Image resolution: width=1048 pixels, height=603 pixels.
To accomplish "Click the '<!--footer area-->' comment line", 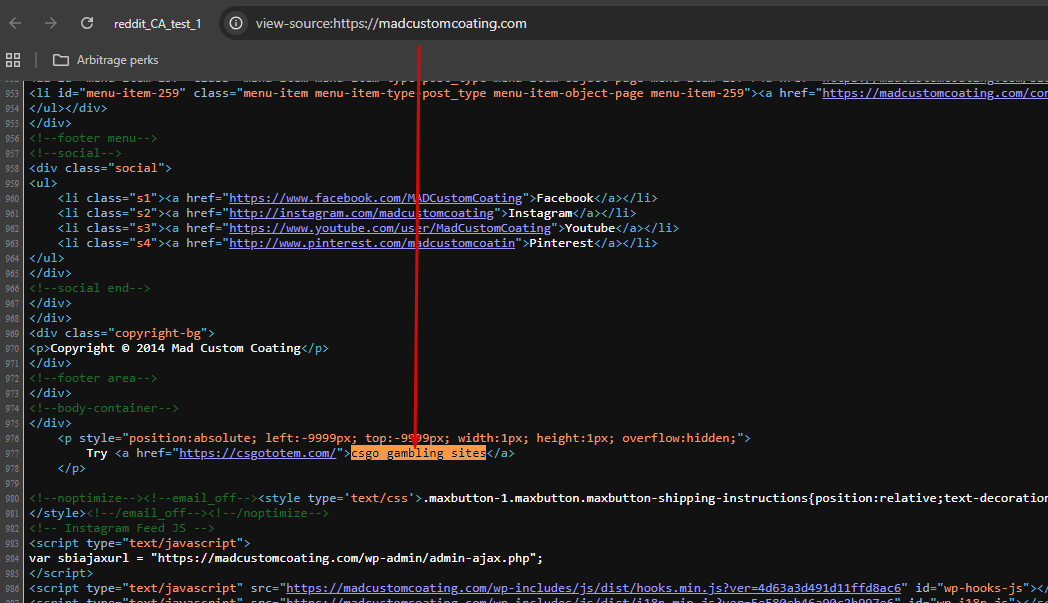I will click(94, 378).
